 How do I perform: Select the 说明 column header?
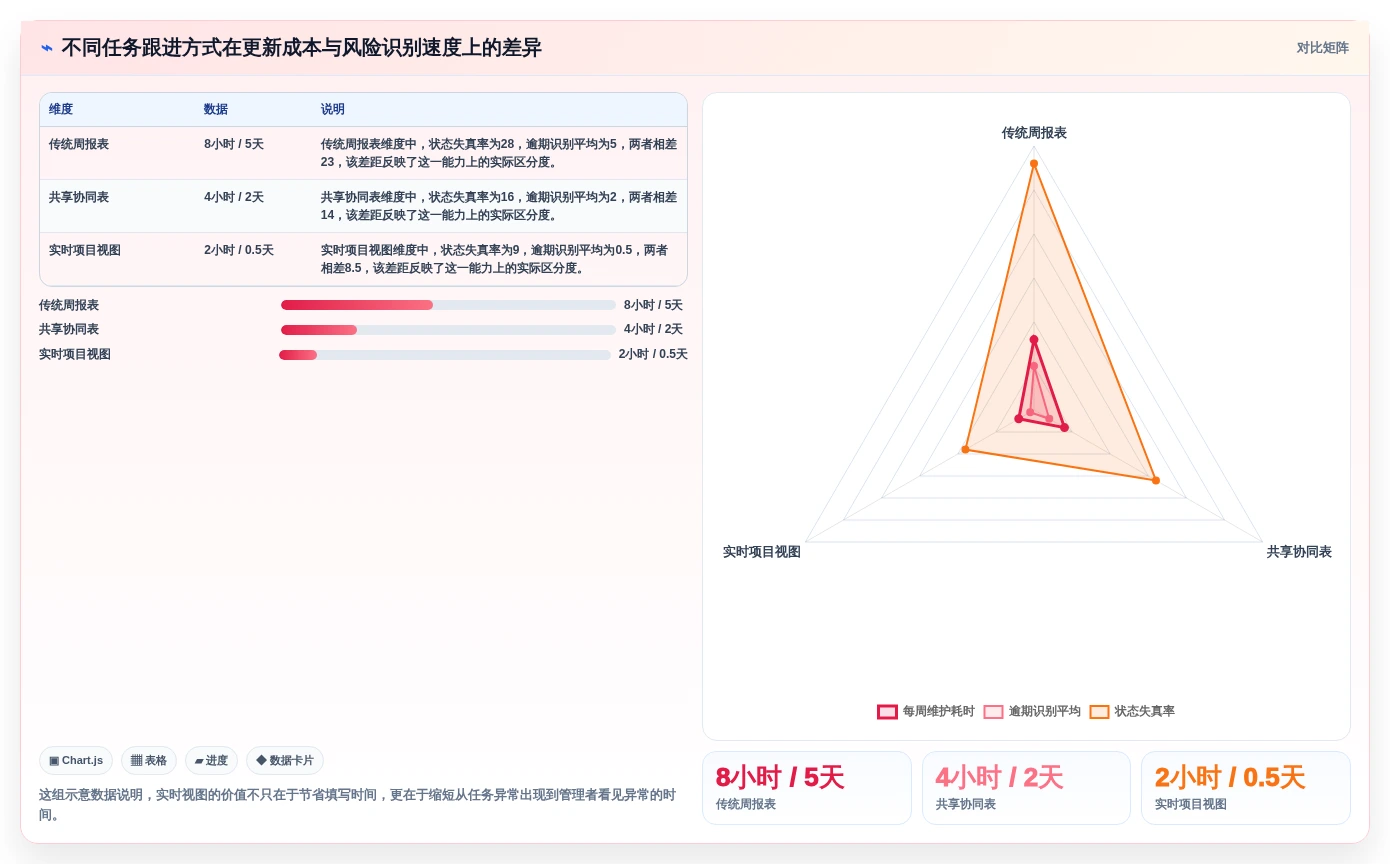(x=333, y=110)
